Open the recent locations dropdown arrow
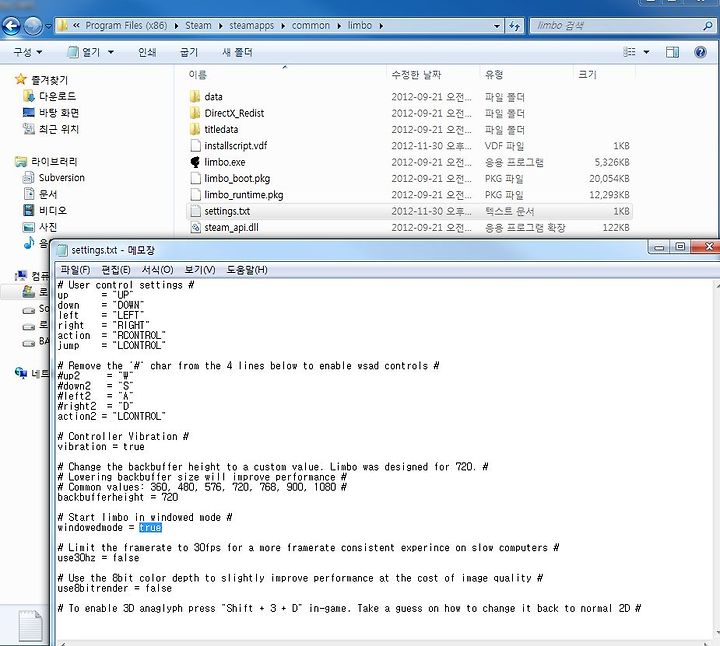Screen dimensions: 720x646 tap(48, 26)
